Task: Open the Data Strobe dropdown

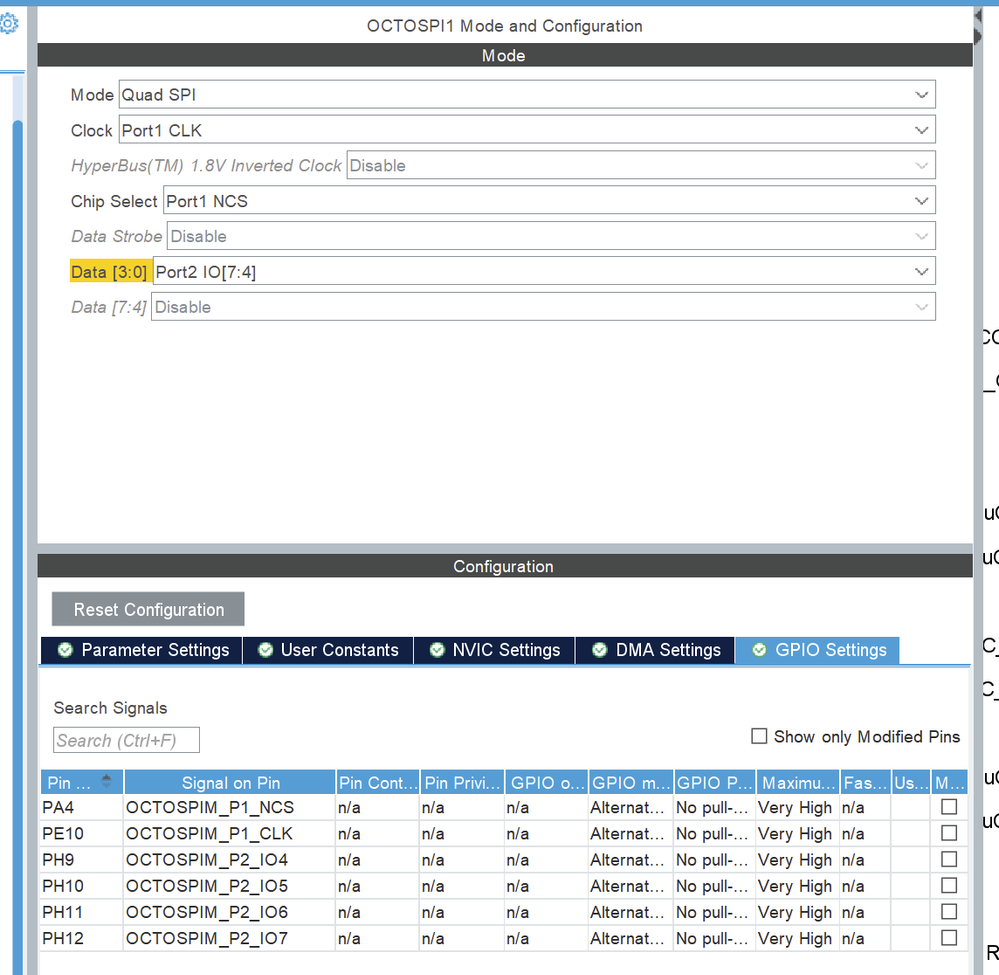Action: [551, 236]
